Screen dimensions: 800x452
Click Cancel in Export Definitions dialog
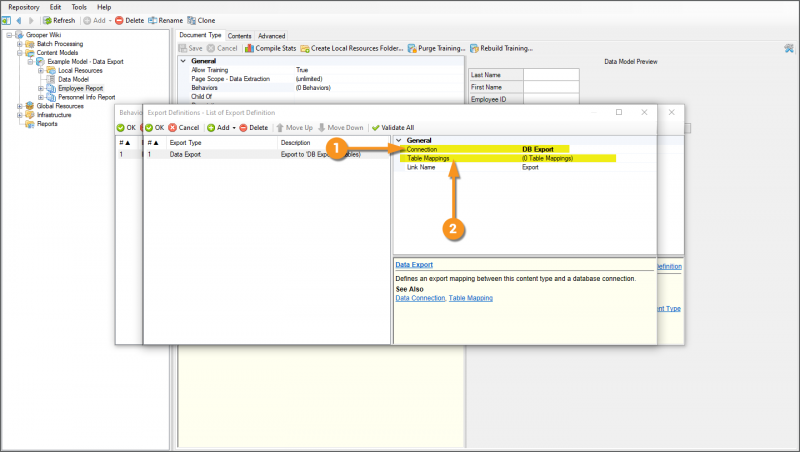pyautogui.click(x=184, y=128)
